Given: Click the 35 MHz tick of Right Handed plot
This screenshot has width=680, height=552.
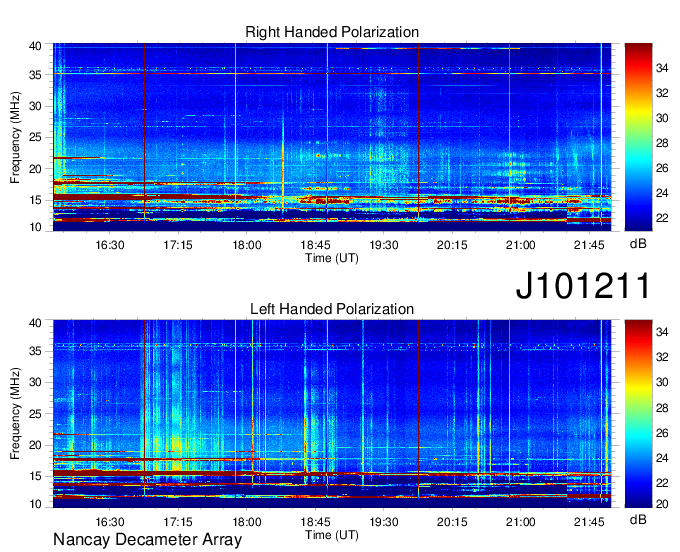Looking at the screenshot, I should pyautogui.click(x=35, y=75).
